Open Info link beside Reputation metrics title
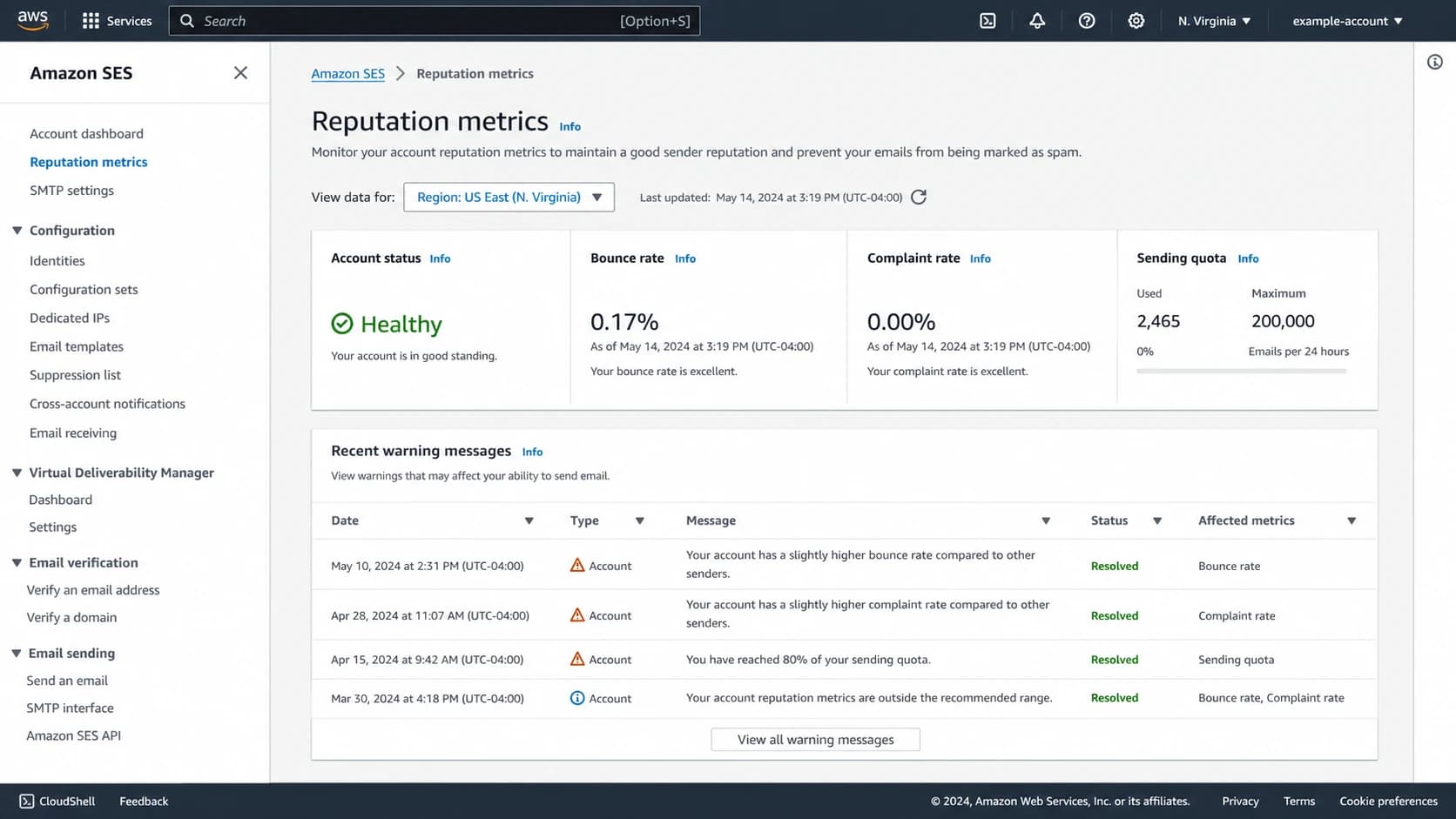 tap(570, 127)
